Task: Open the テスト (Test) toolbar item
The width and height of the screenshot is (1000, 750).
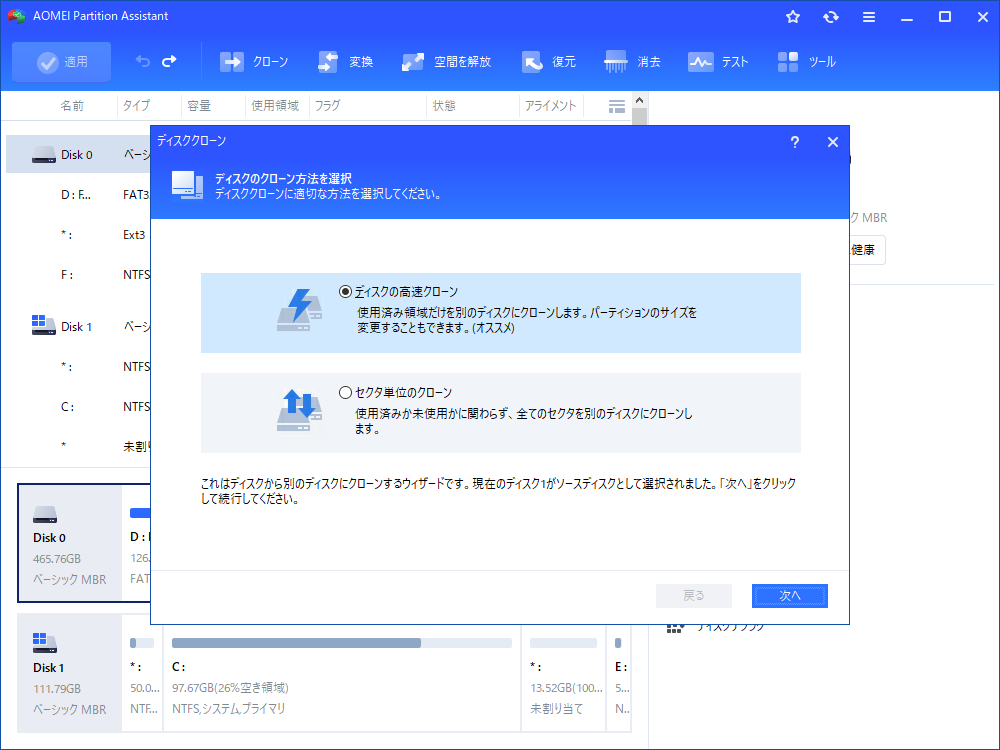Action: [x=718, y=62]
